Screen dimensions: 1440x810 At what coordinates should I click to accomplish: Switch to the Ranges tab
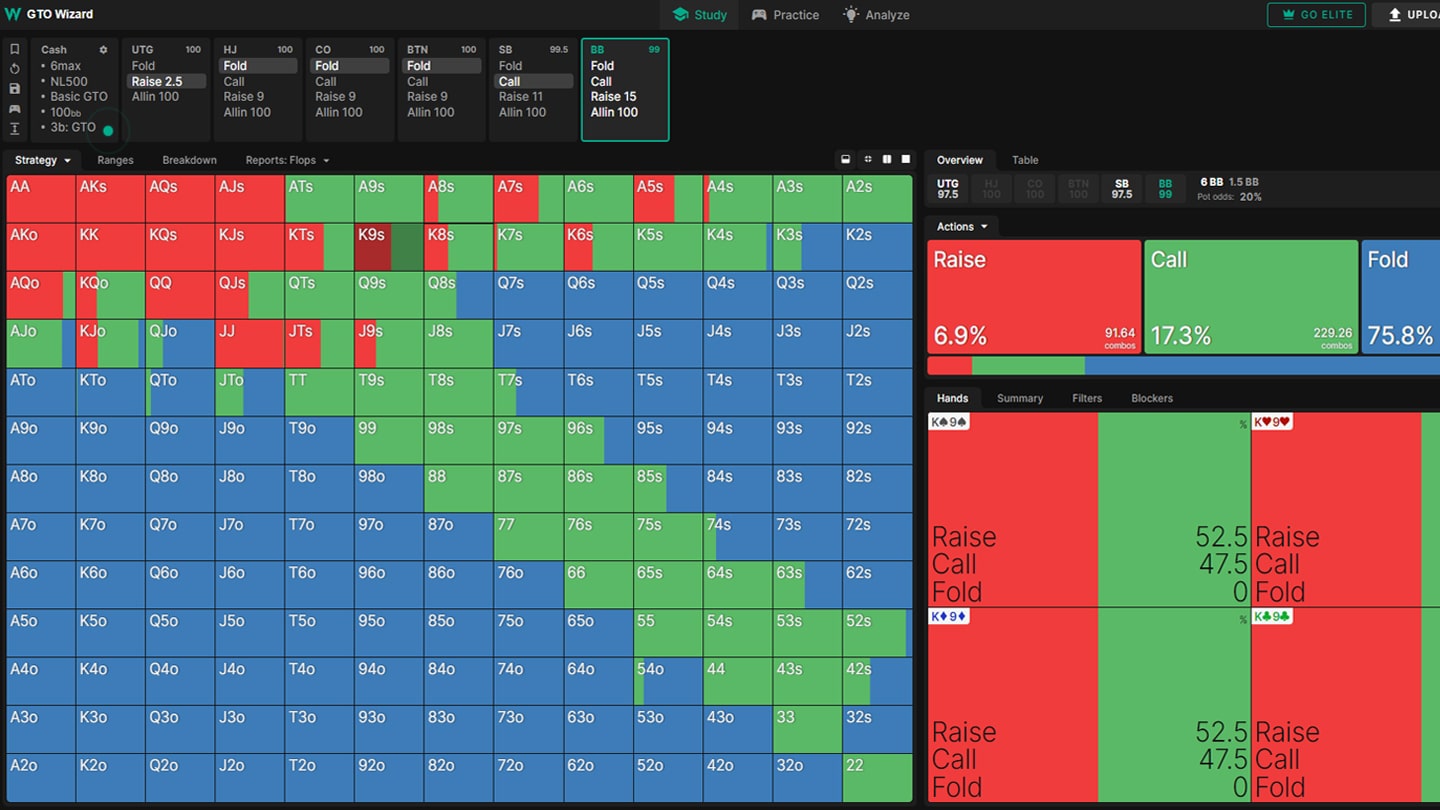(x=115, y=160)
